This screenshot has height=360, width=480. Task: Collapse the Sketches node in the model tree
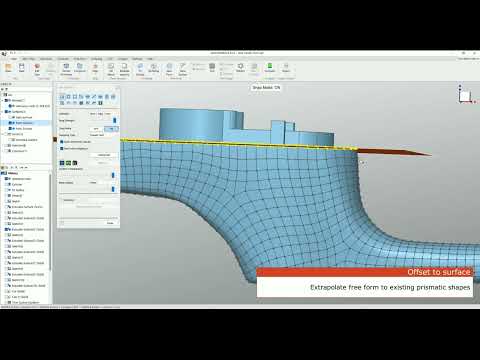(2, 134)
